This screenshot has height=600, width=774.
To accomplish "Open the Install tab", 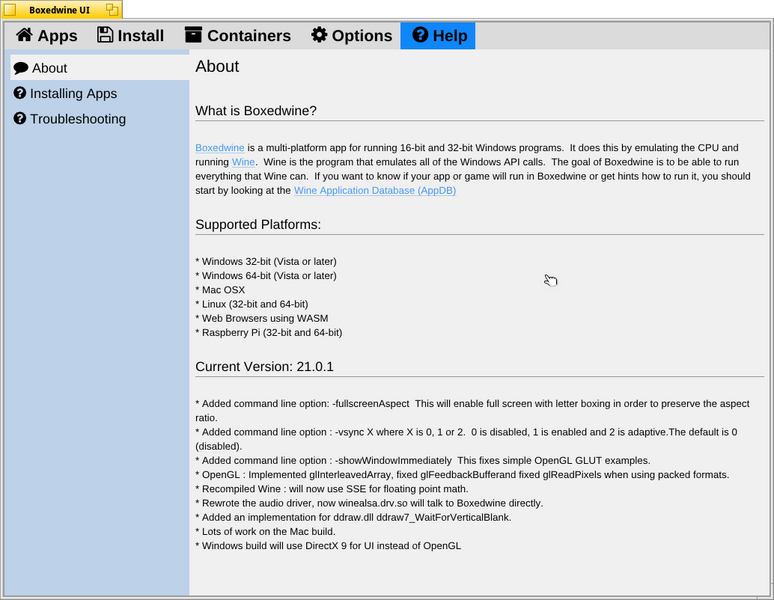I will point(130,36).
